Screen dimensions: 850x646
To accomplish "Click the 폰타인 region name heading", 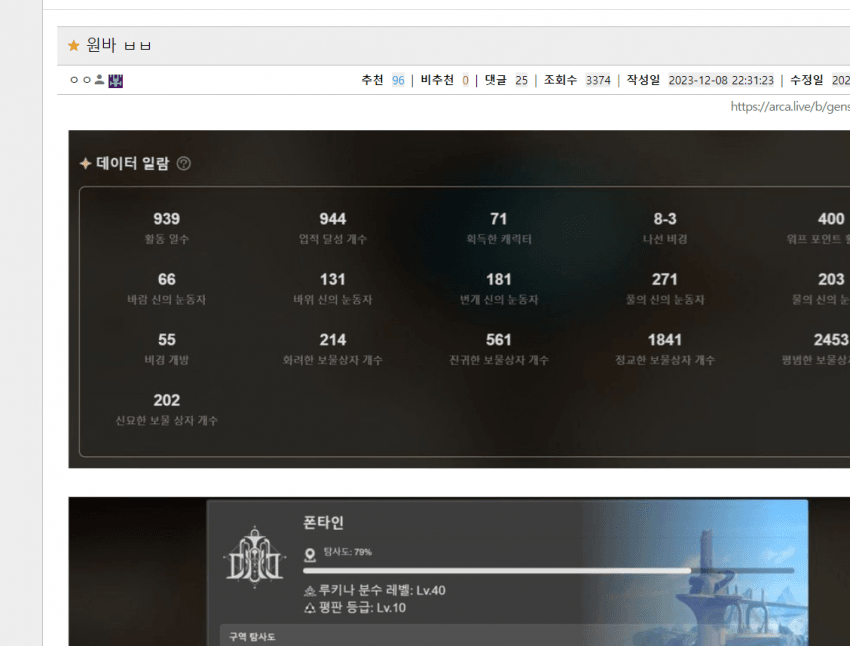I will [323, 523].
